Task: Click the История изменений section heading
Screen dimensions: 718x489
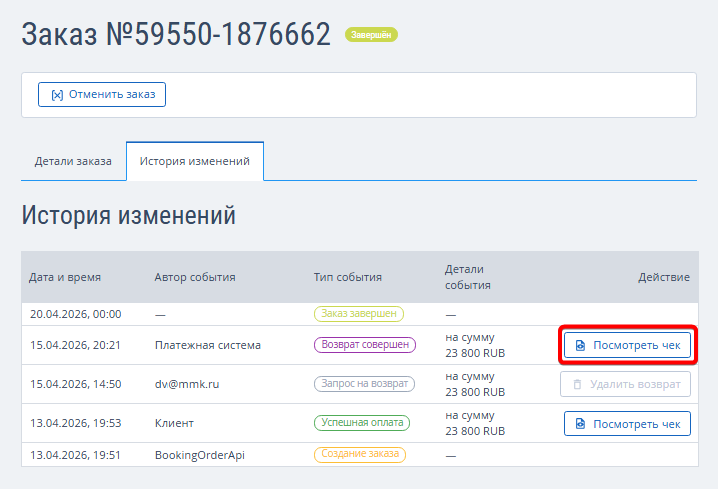Action: [x=129, y=215]
